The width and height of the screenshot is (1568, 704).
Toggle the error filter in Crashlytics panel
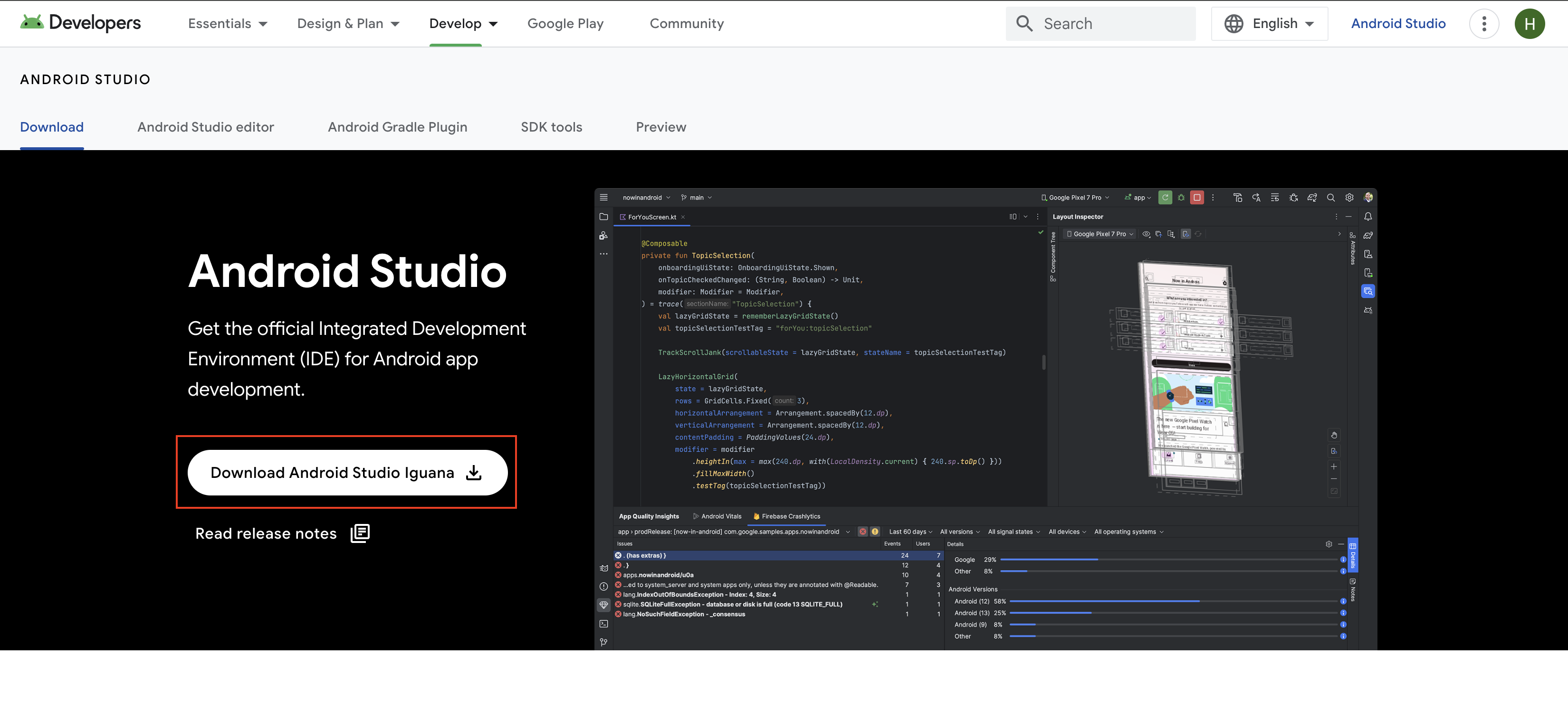pyautogui.click(x=863, y=531)
